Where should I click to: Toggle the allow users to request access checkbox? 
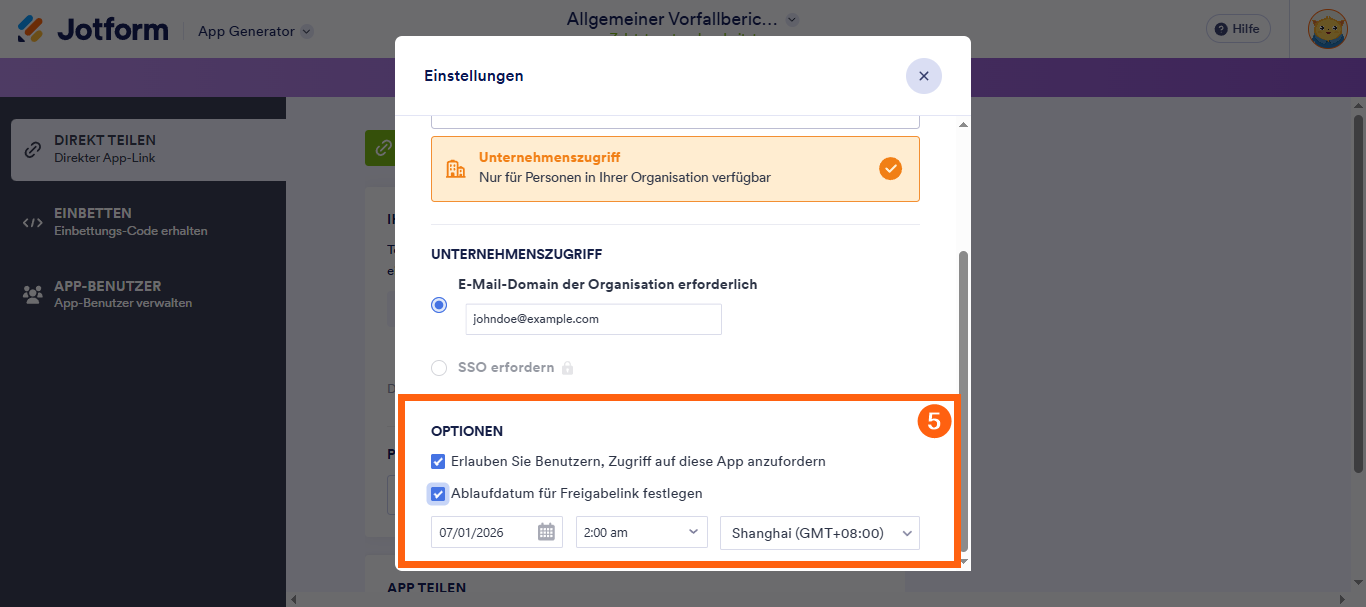point(438,462)
